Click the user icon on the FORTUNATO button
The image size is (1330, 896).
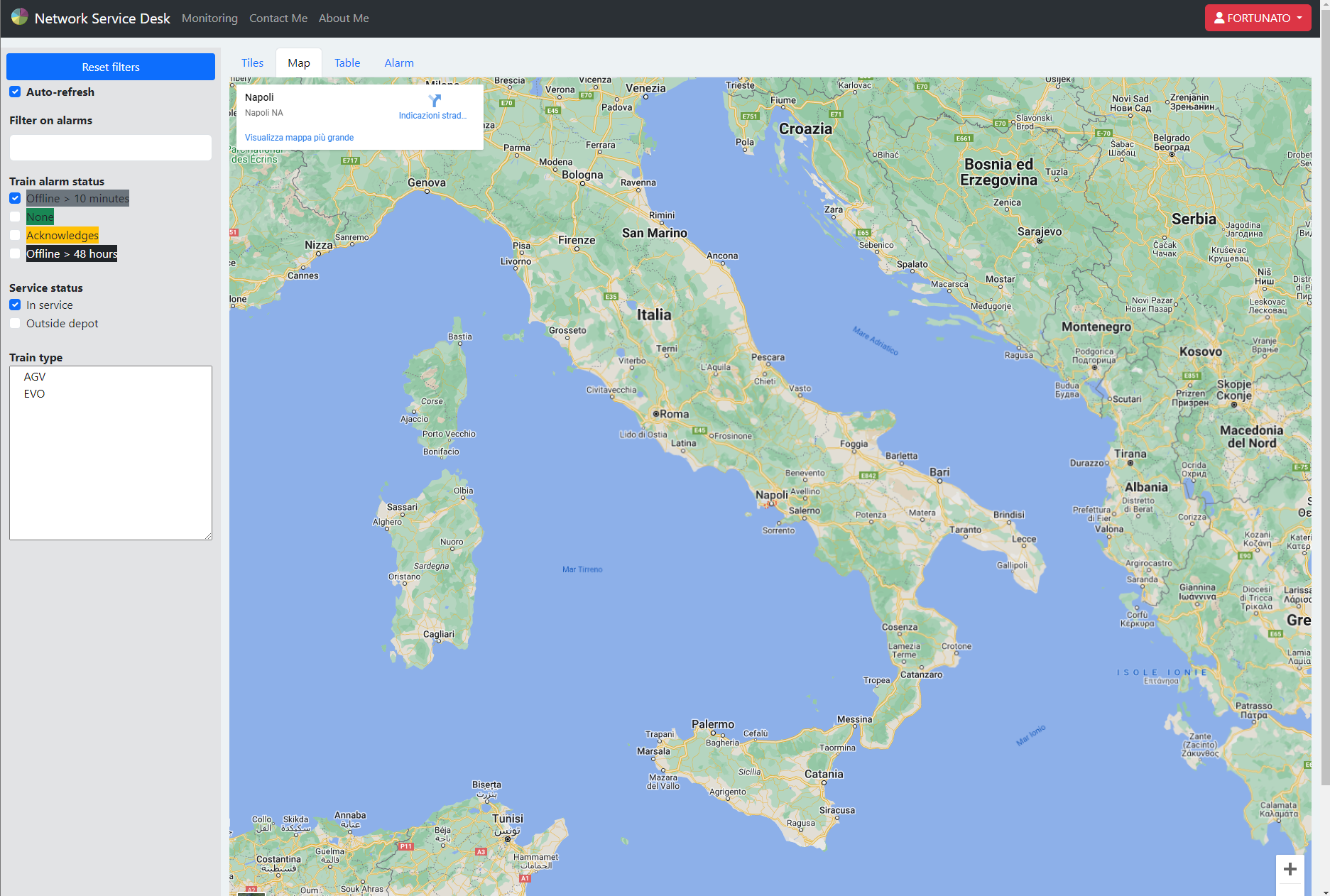click(x=1219, y=18)
